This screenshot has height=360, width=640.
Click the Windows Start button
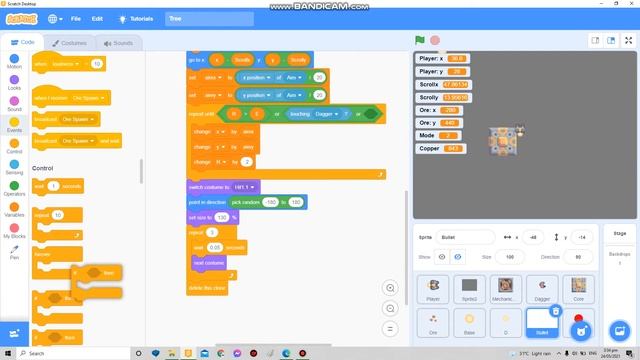click(x=8, y=353)
